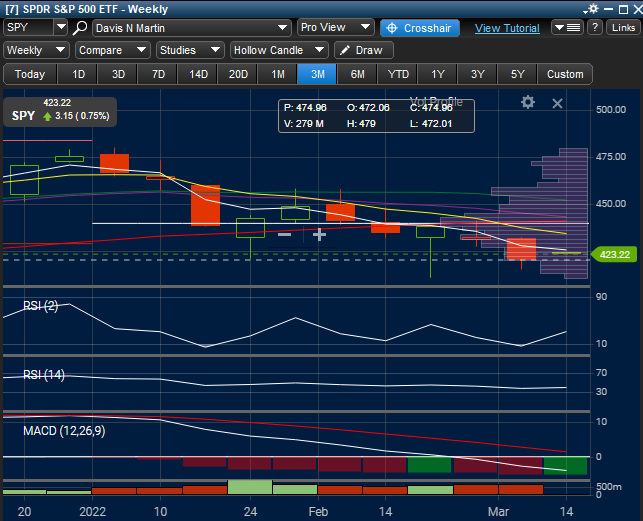This screenshot has height=521, width=643.
Task: Select the 1Y time range tab
Action: coord(438,74)
